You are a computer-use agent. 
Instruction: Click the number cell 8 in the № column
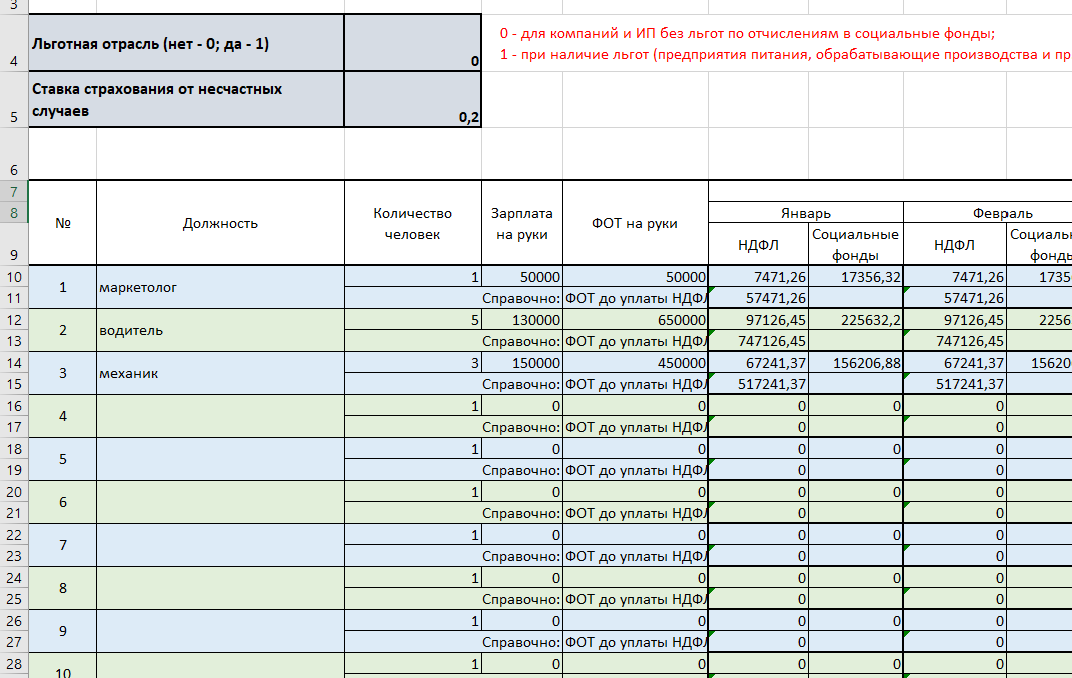pos(62,588)
